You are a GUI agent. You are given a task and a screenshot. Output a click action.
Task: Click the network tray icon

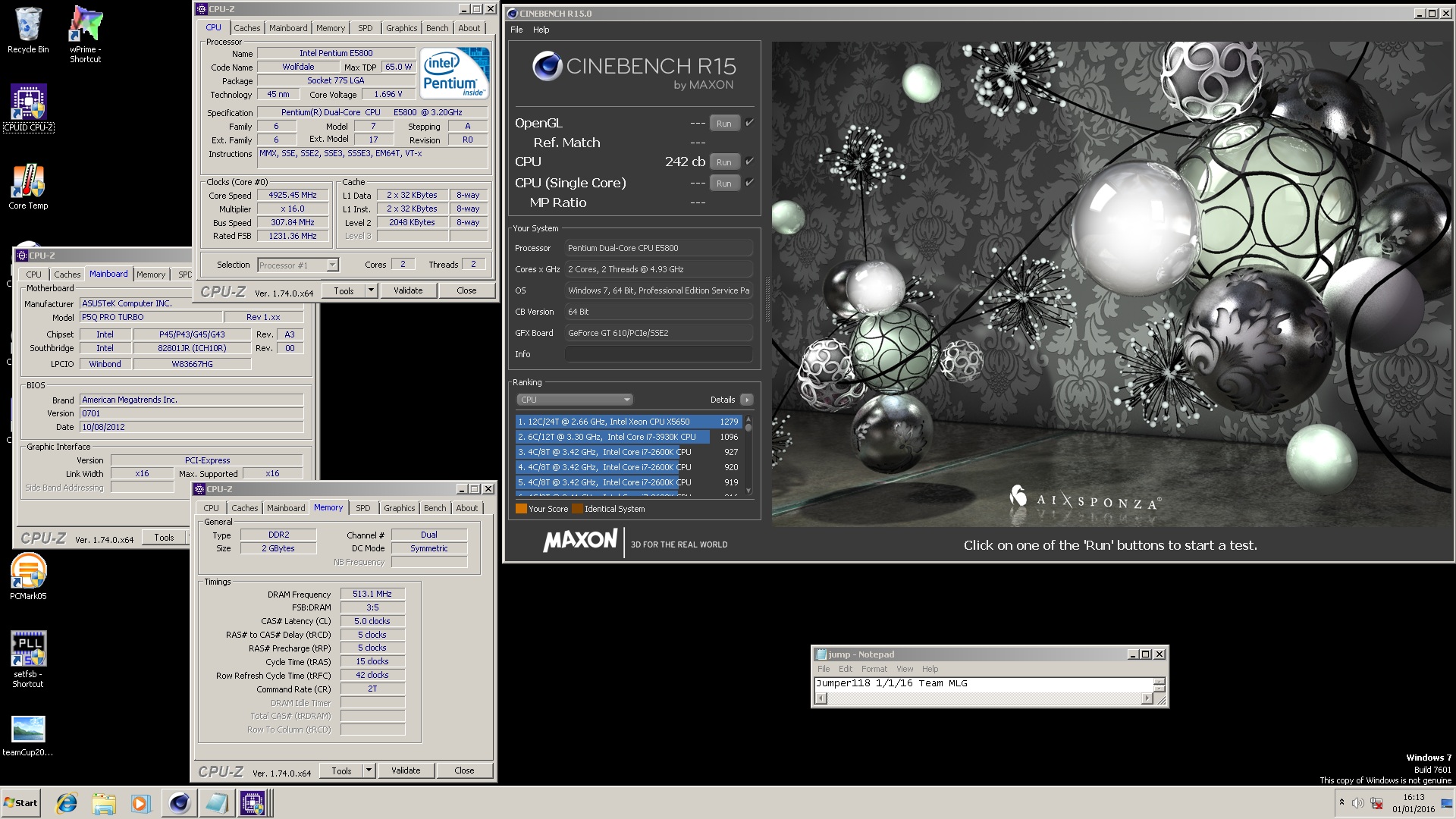coord(1376,803)
